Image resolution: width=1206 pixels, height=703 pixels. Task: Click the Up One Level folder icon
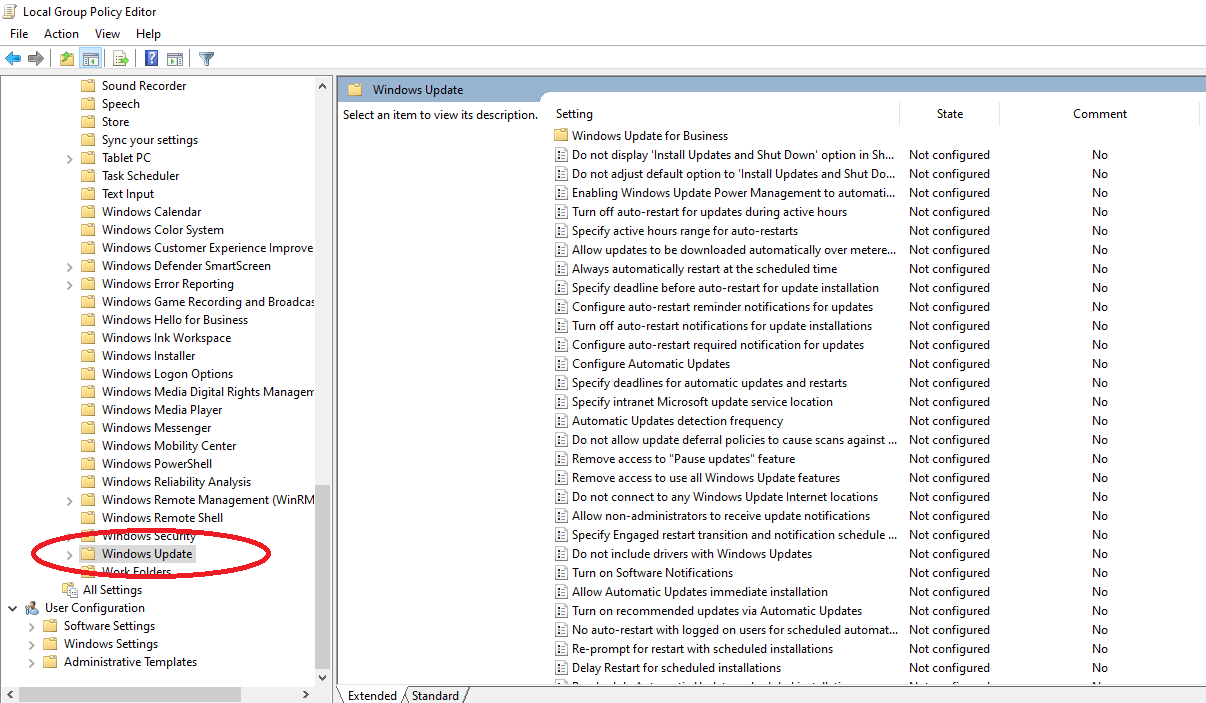[66, 59]
